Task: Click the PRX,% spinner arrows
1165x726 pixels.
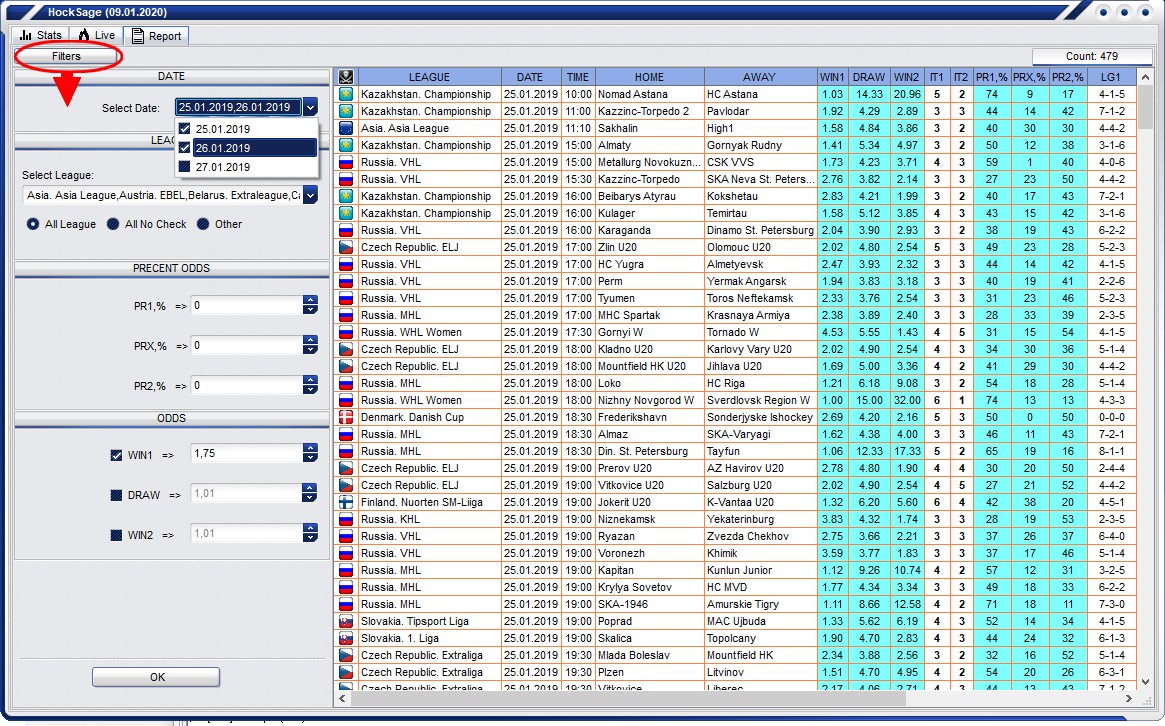Action: tap(311, 346)
